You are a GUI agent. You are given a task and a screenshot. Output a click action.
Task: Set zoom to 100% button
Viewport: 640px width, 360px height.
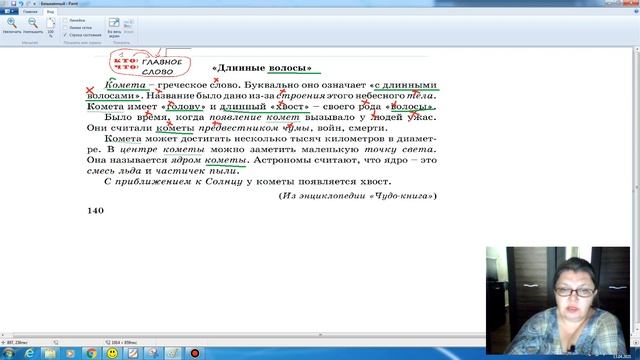click(x=51, y=28)
